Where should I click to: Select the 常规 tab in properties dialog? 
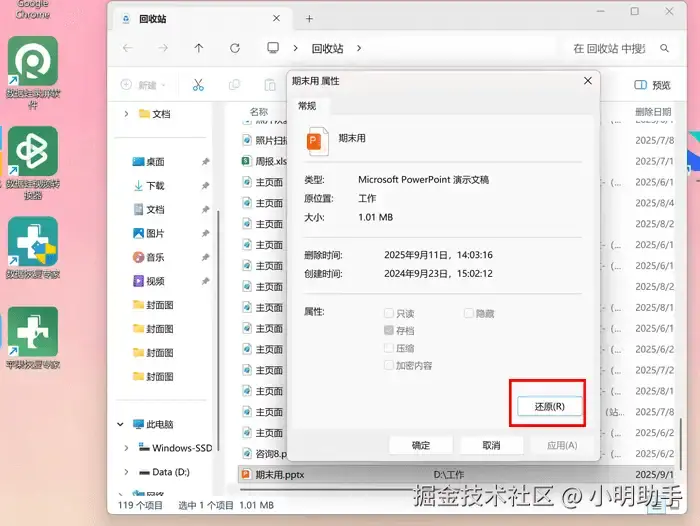coord(307,106)
